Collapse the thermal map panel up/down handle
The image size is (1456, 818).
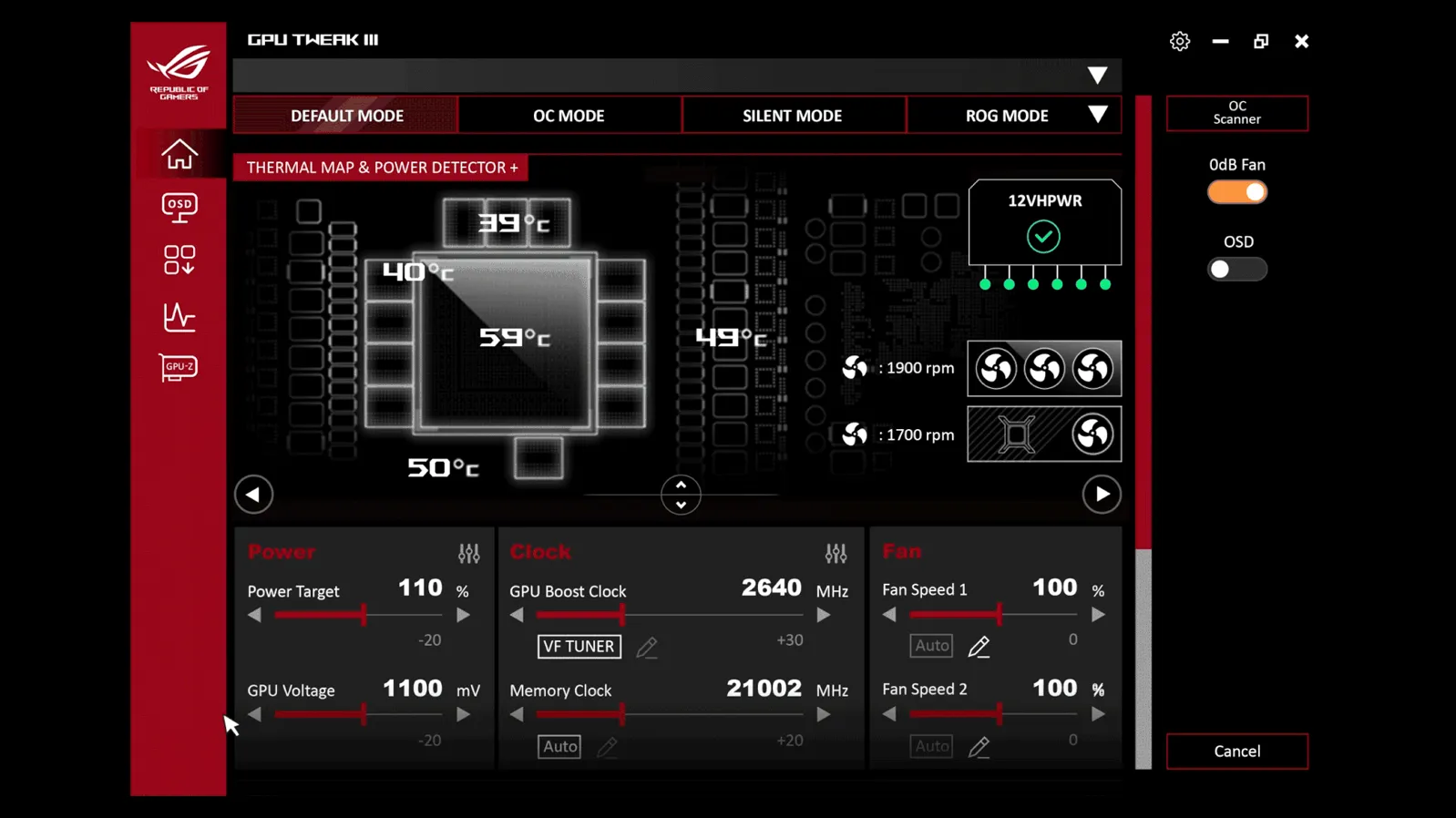coord(681,495)
